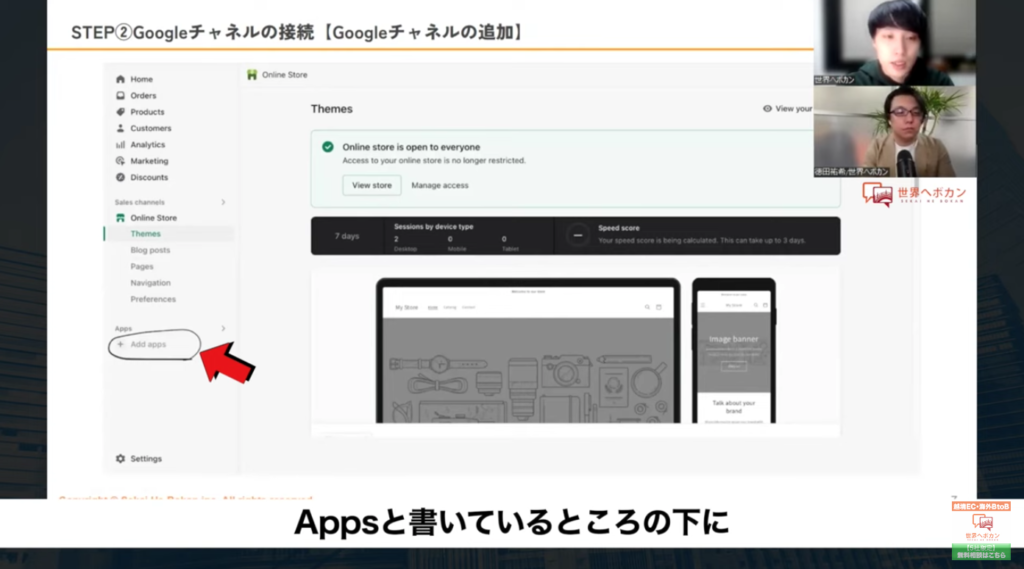Click the eye icon next to View your

tap(767, 108)
